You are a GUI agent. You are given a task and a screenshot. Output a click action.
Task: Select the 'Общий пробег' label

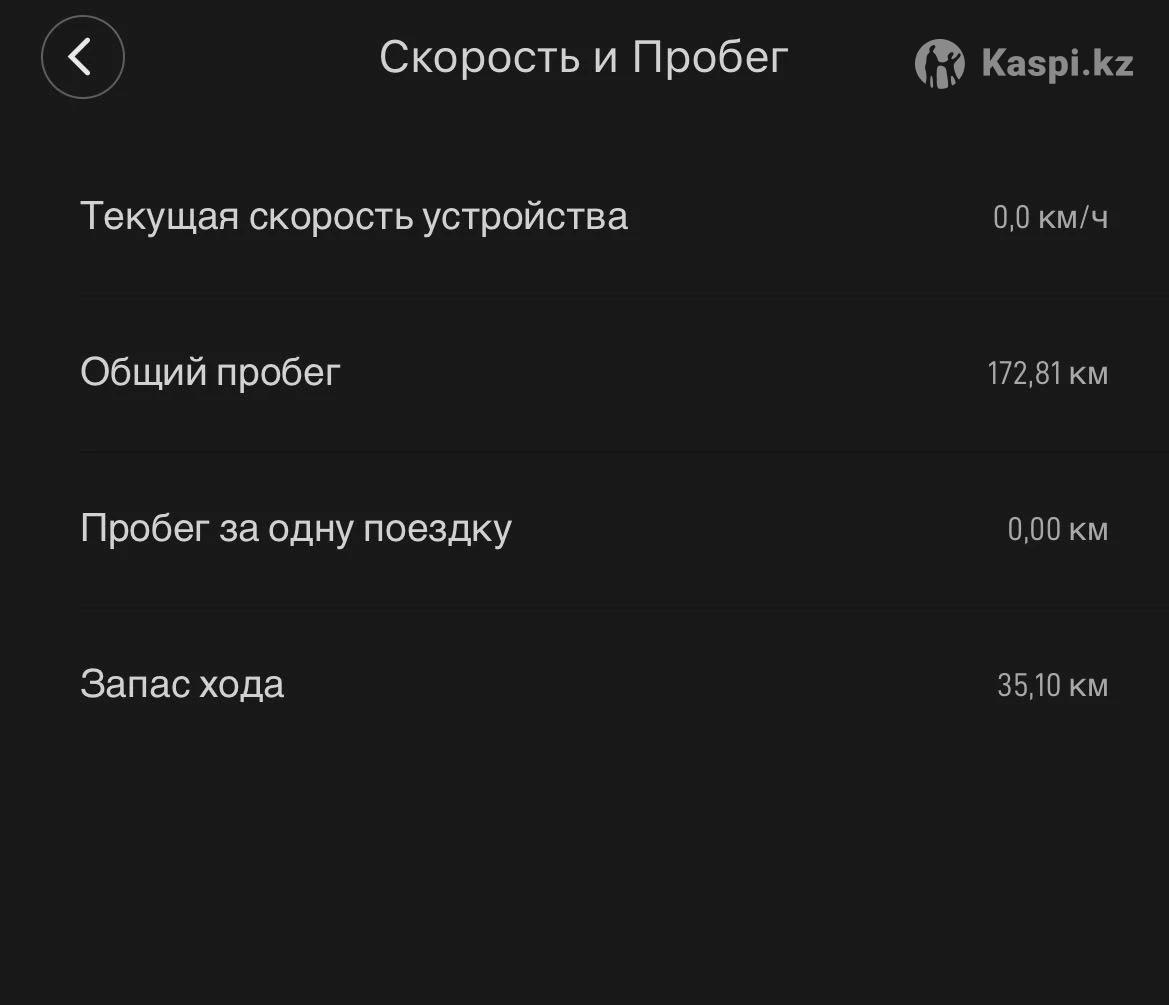pos(210,372)
